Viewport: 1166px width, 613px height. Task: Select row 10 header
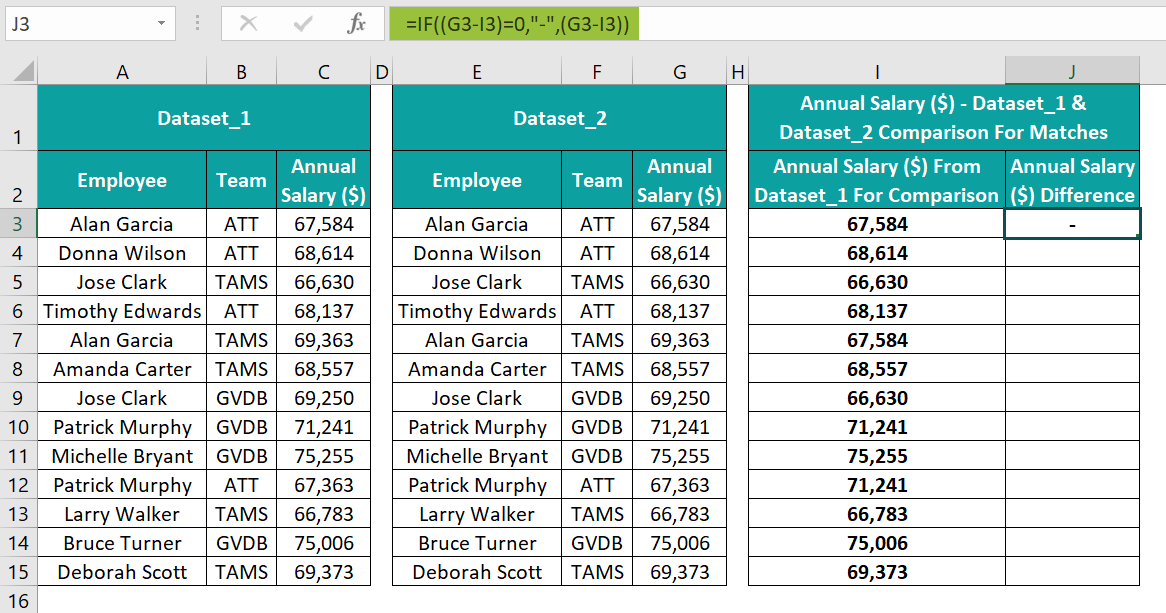[x=19, y=427]
